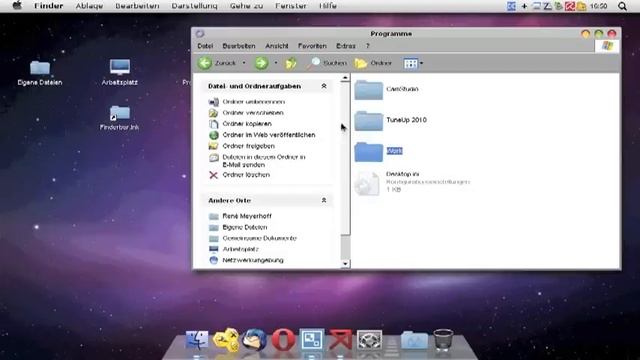
Task: Toggle the Ordner folders view button
Action: [373, 63]
